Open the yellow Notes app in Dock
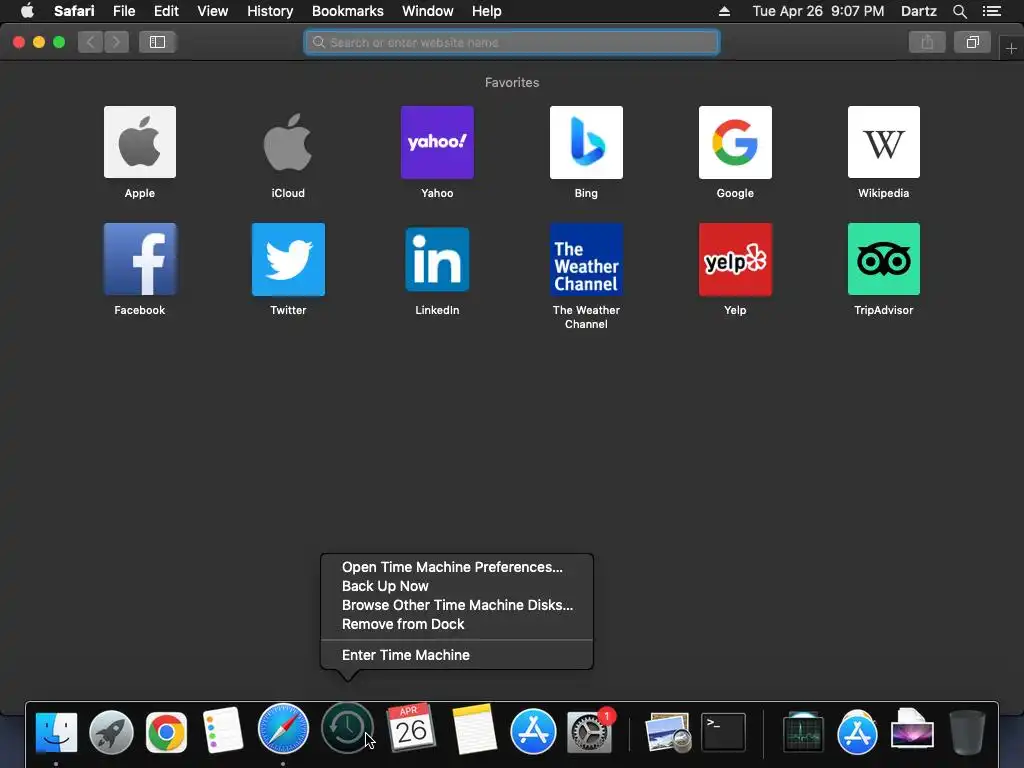Screen dimensions: 1024x768 pyautogui.click(x=474, y=729)
